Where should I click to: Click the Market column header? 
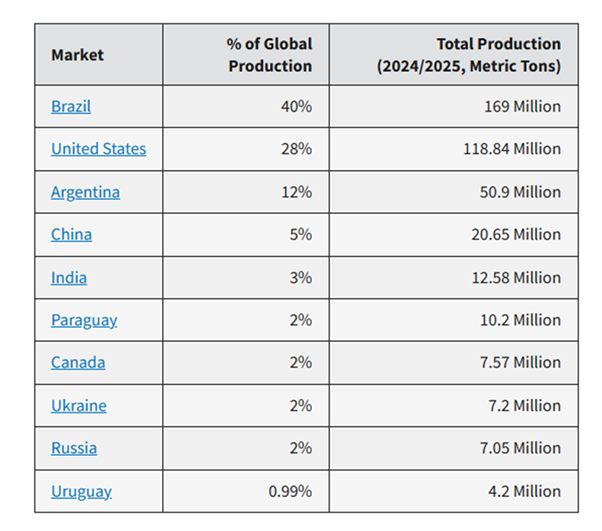pyautogui.click(x=77, y=54)
